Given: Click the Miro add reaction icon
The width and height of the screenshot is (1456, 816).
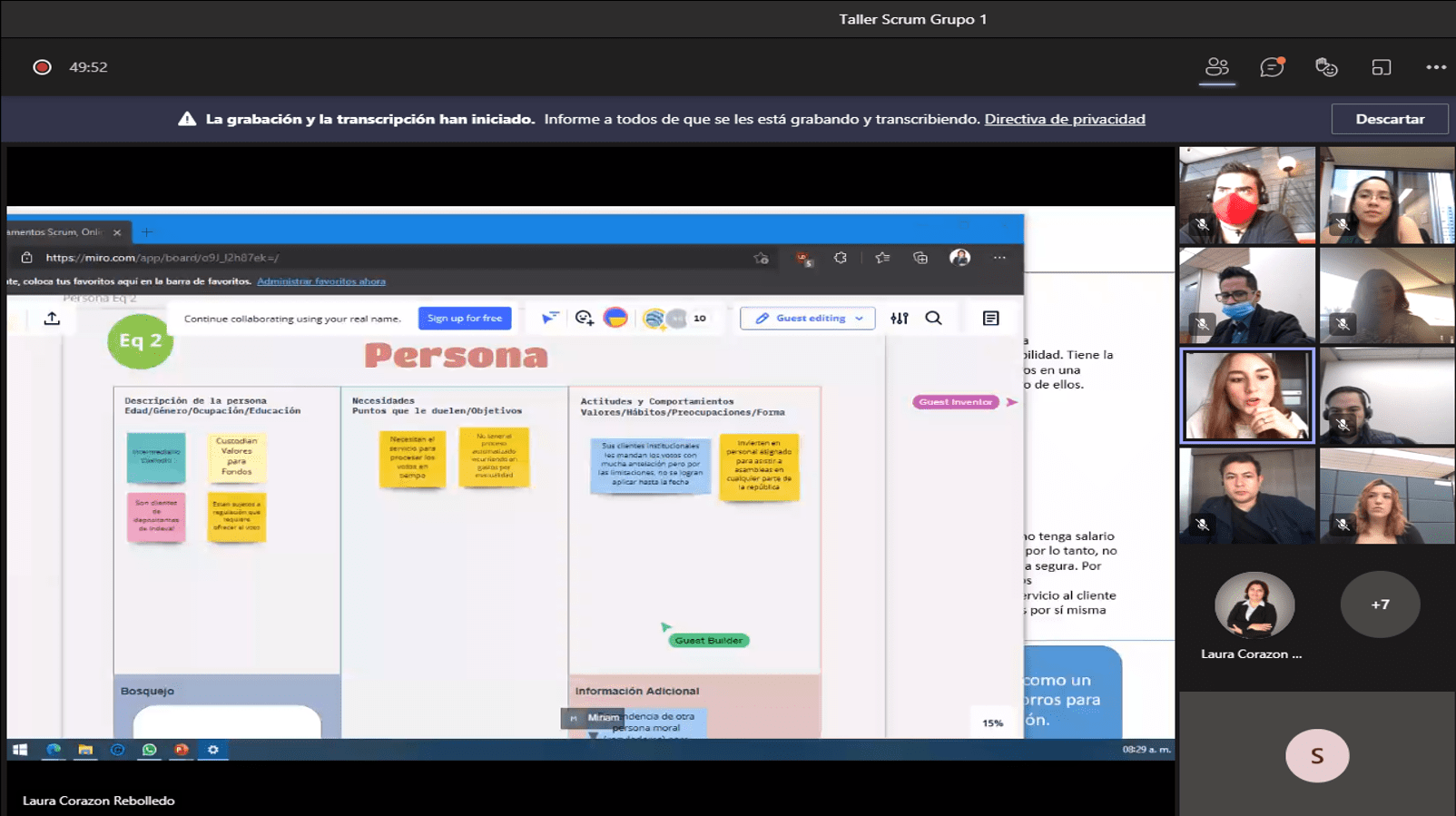Looking at the screenshot, I should click(x=584, y=318).
